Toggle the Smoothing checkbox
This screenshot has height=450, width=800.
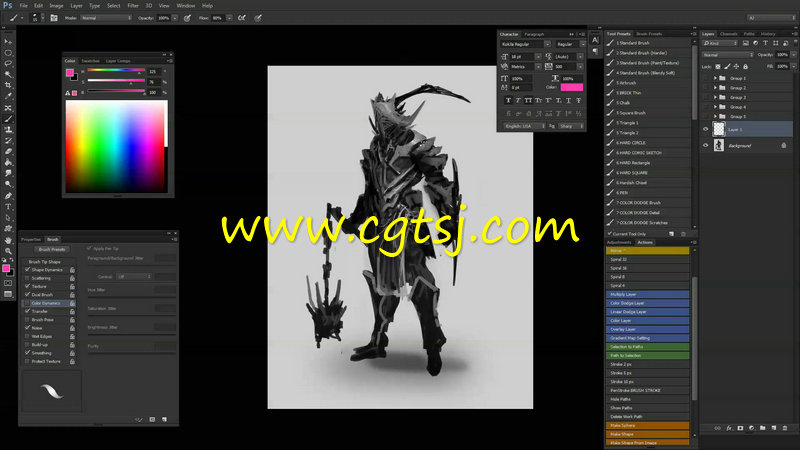click(28, 353)
